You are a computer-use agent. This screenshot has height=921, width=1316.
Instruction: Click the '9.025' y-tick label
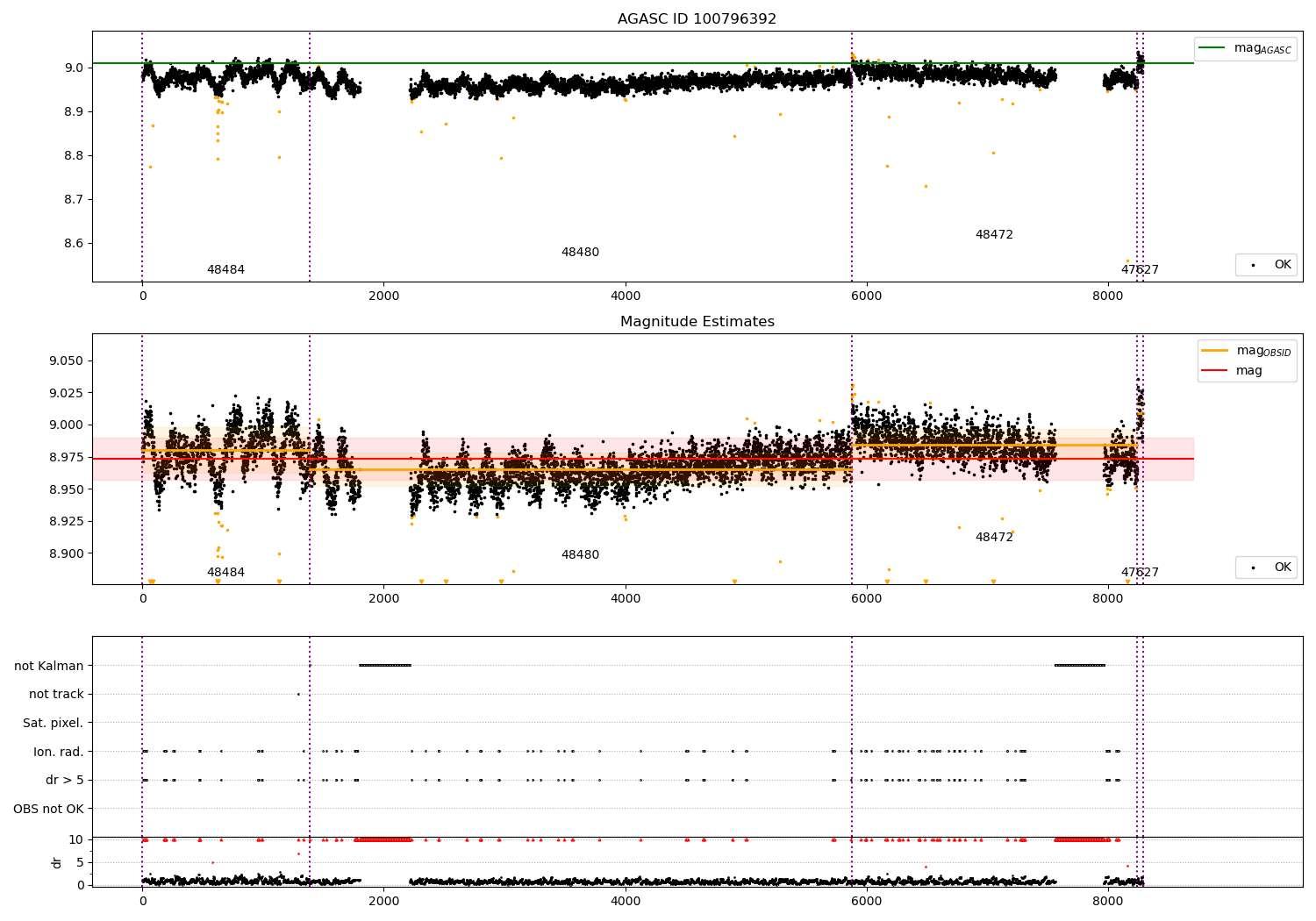point(66,393)
